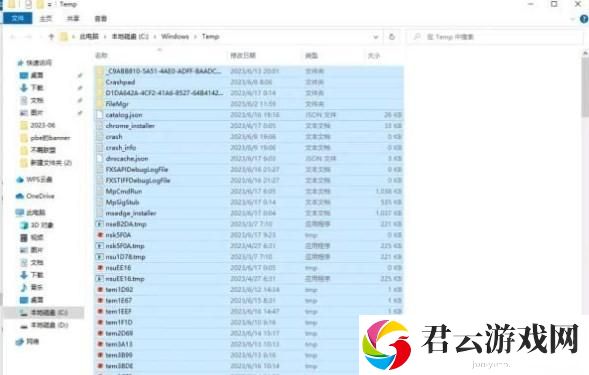Image resolution: width=589 pixels, height=375 pixels.
Task: Click the Crashpad folder icon
Action: click(100, 82)
